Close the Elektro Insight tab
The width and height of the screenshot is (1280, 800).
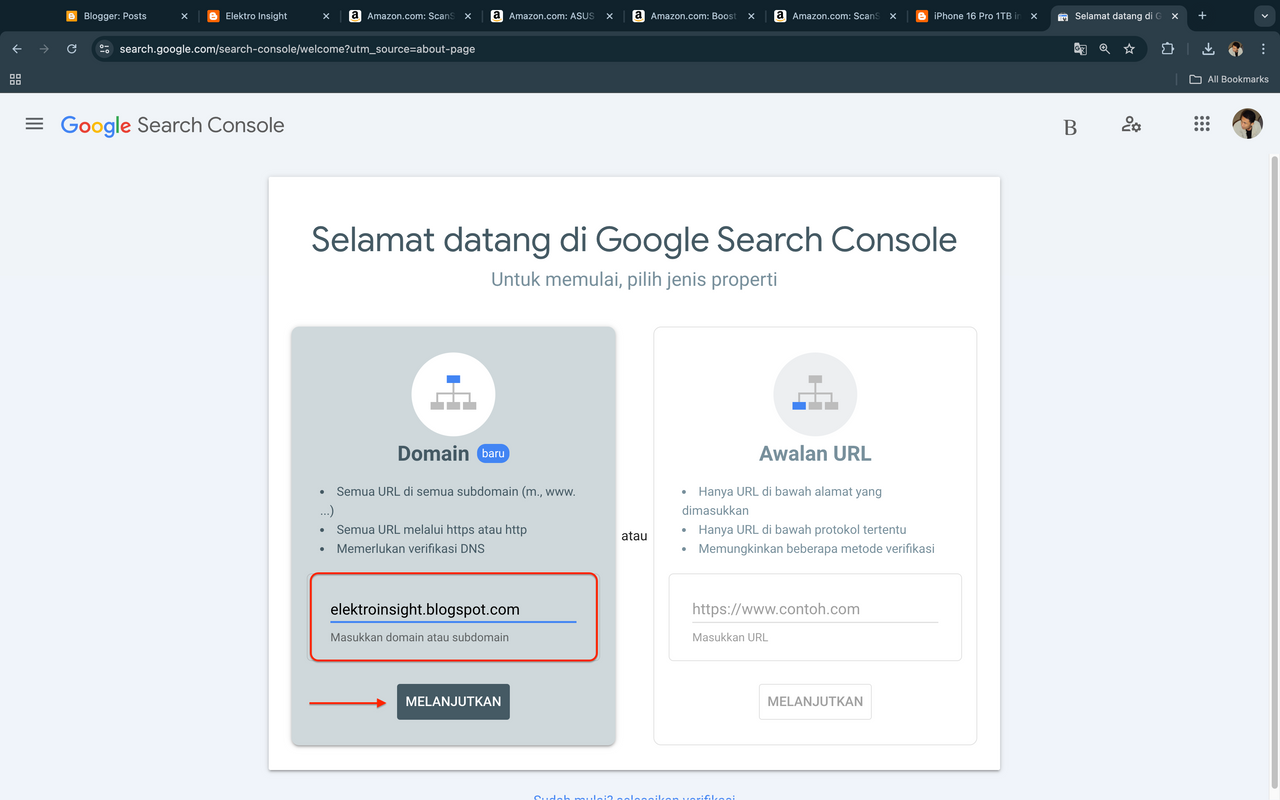326,16
